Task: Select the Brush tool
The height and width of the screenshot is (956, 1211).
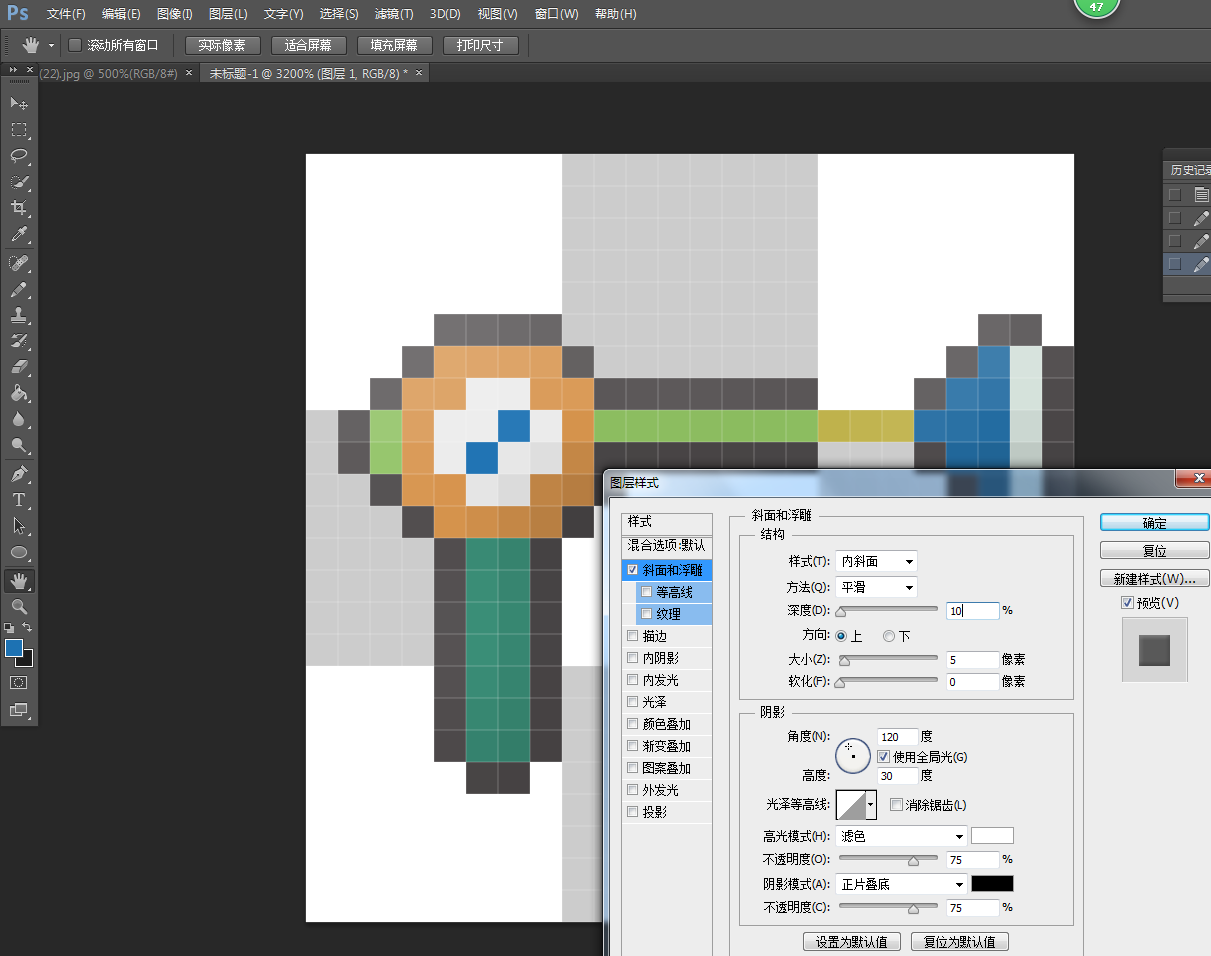Action: (x=19, y=289)
